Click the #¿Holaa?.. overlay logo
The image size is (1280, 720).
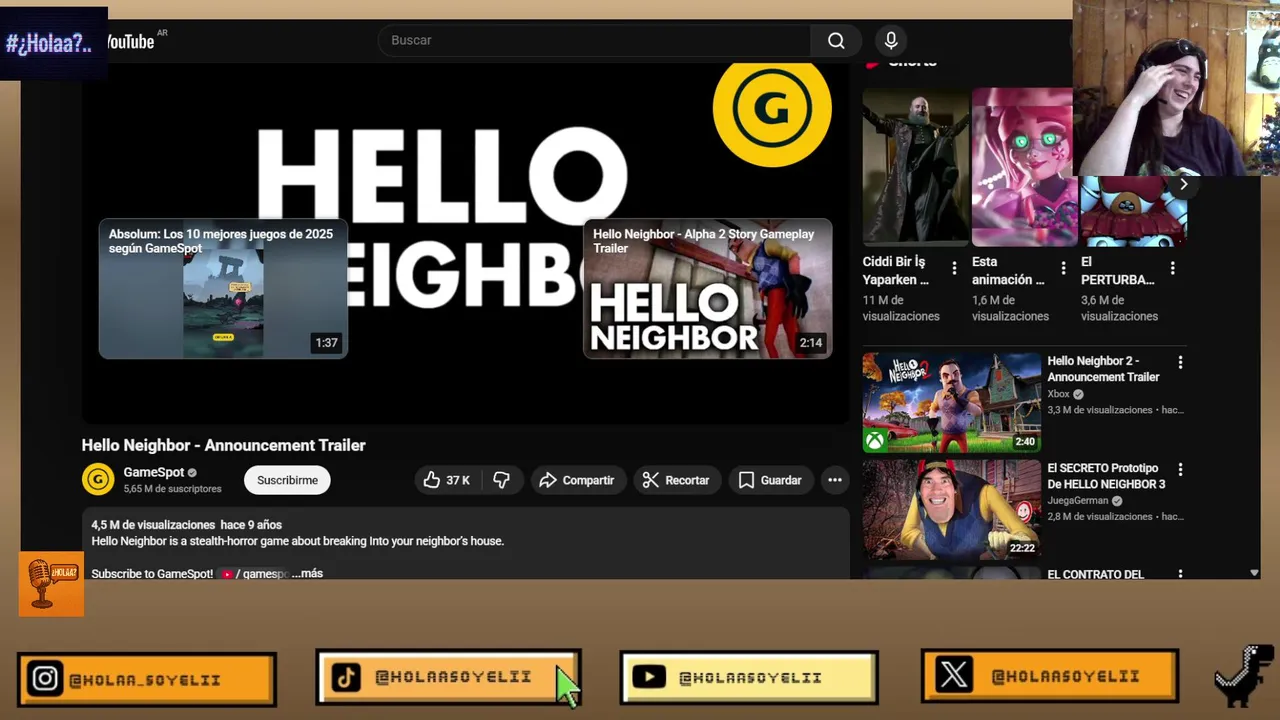pos(54,44)
